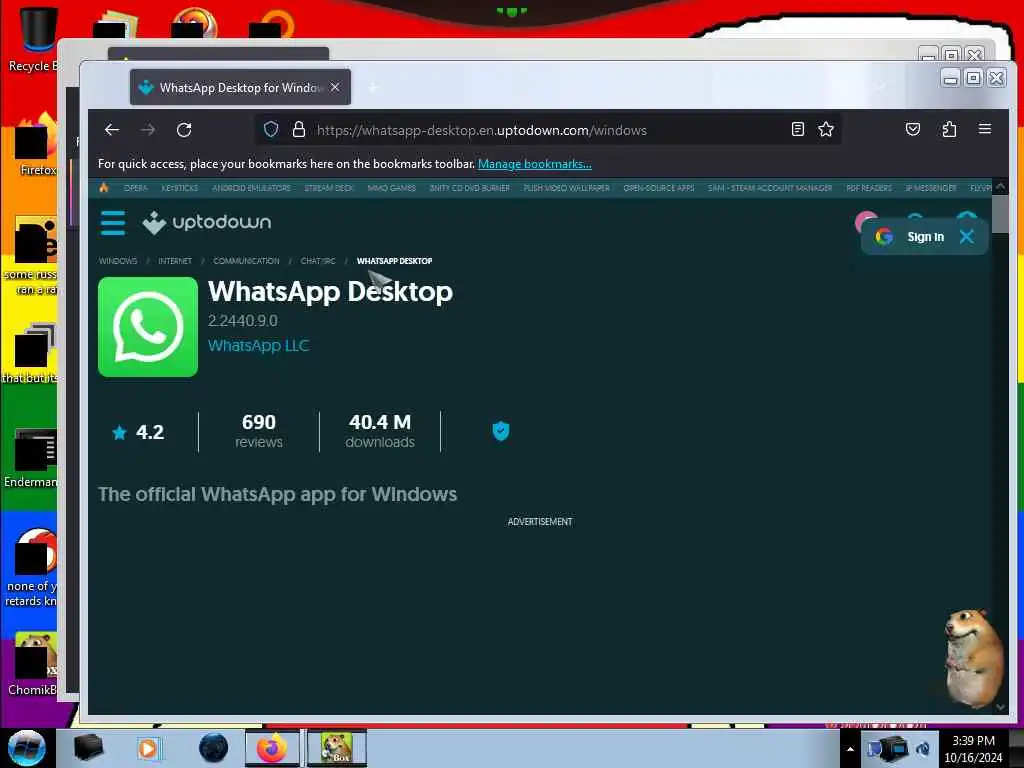Viewport: 1024px width, 768px height.
Task: View the 690 reviews
Action: pyautogui.click(x=259, y=431)
